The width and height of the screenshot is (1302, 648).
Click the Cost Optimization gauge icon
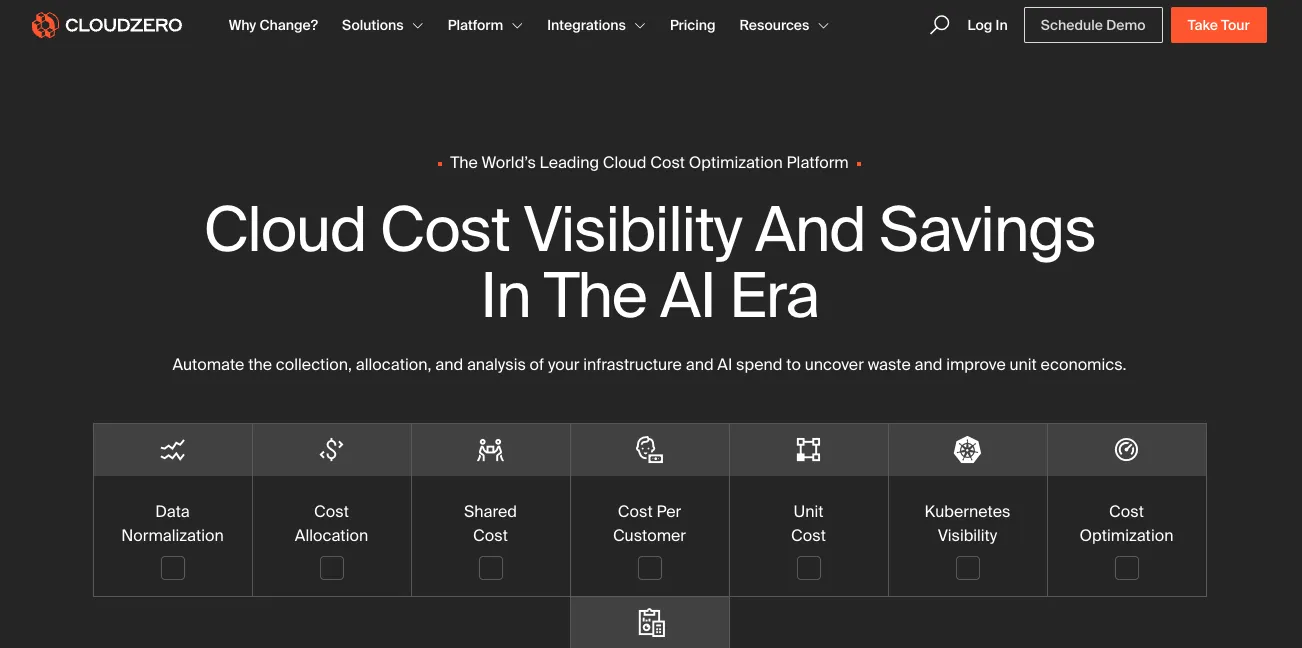[1126, 450]
